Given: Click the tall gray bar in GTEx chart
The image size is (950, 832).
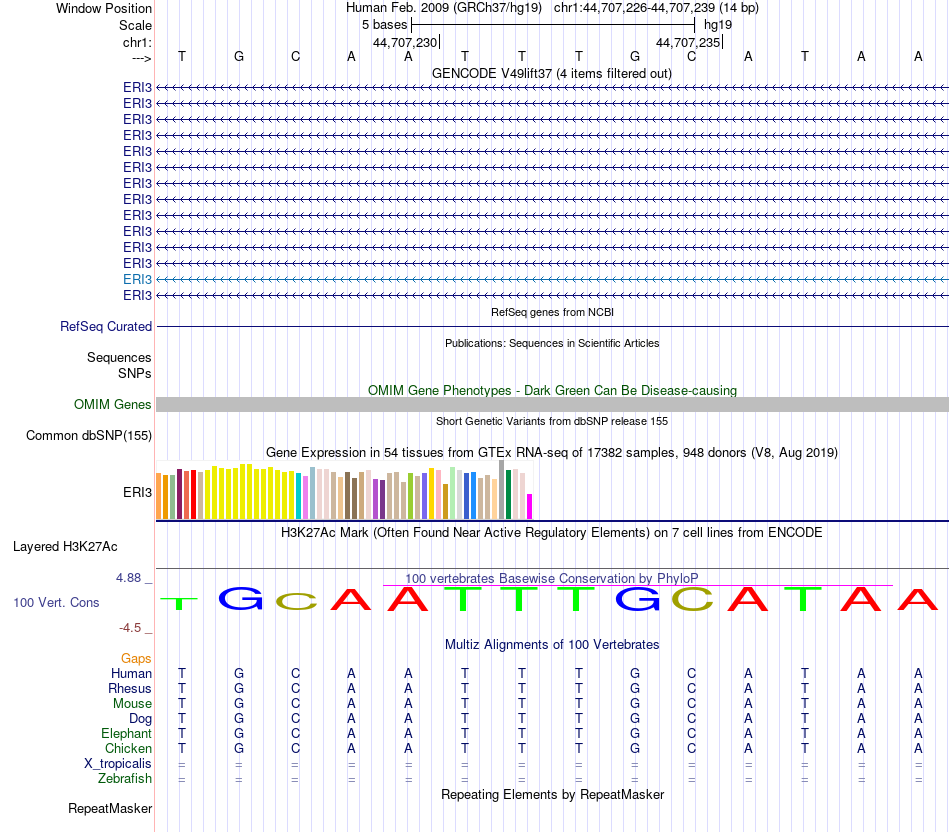Looking at the screenshot, I should pyautogui.click(x=501, y=490).
